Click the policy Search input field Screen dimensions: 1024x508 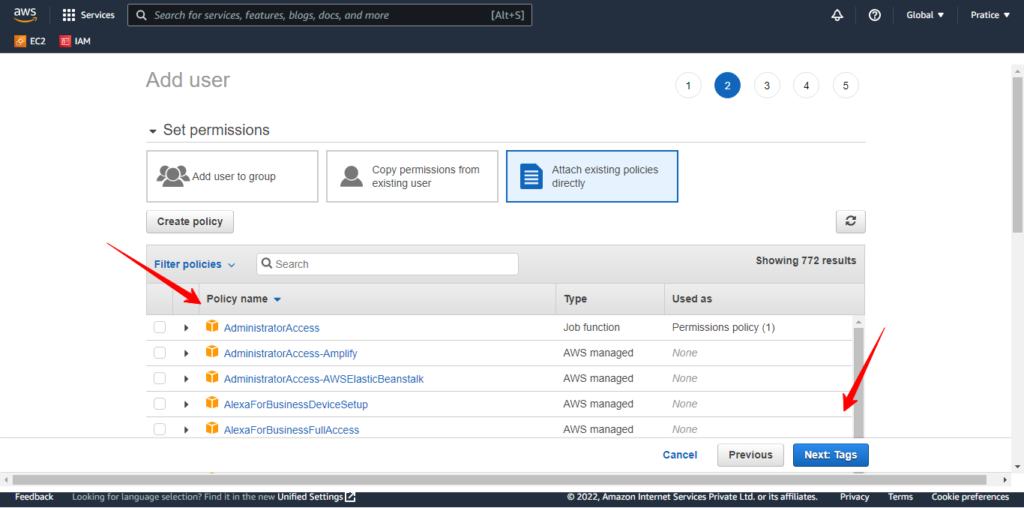pyautogui.click(x=387, y=264)
